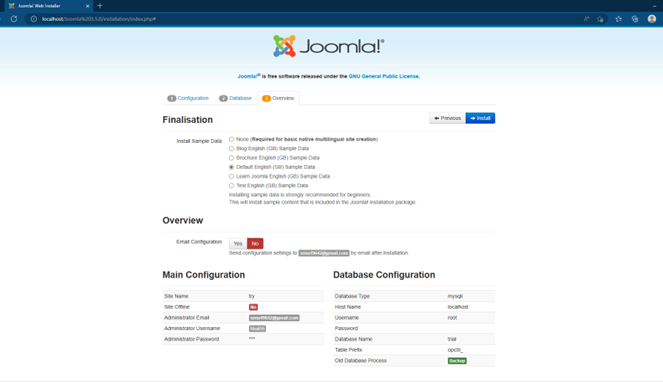663x382 pixels.
Task: Select the Overview step tab
Action: pyautogui.click(x=278, y=98)
